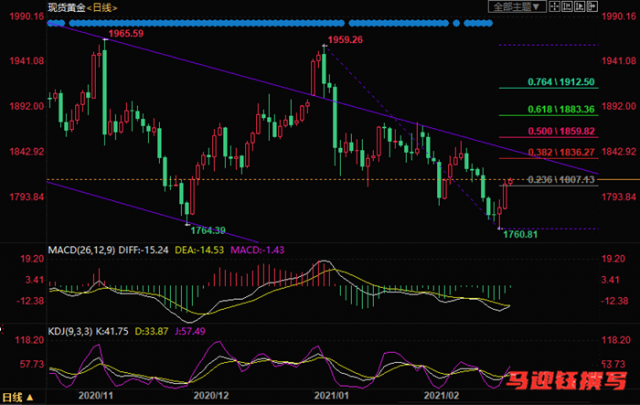Image resolution: width=640 pixels, height=405 pixels.
Task: Click the 118.20 label on the left KDJ axis
Action: [x=29, y=340]
